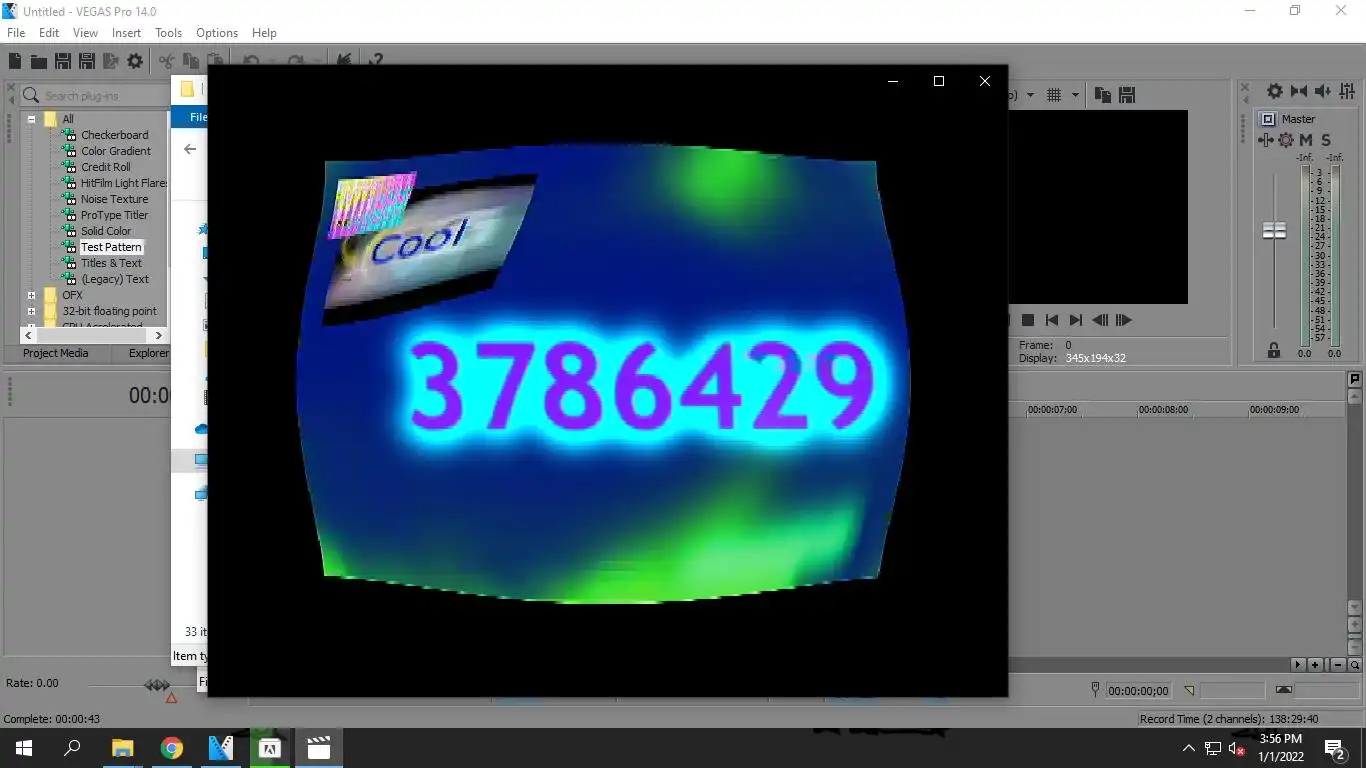Click the VEGAS Pro taskbar icon
Image resolution: width=1366 pixels, height=768 pixels.
click(221, 748)
